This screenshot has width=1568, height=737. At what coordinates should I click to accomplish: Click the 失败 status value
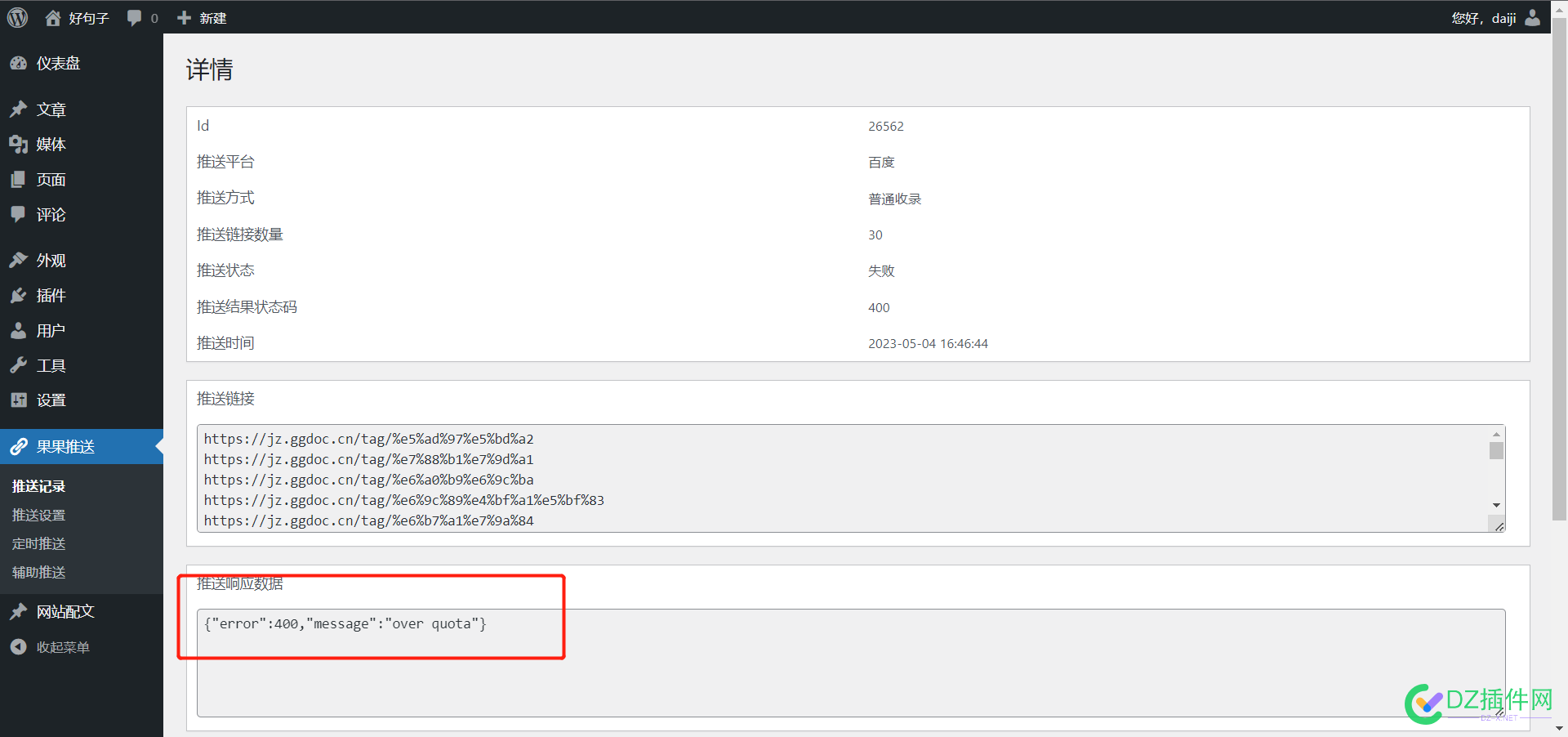(881, 271)
